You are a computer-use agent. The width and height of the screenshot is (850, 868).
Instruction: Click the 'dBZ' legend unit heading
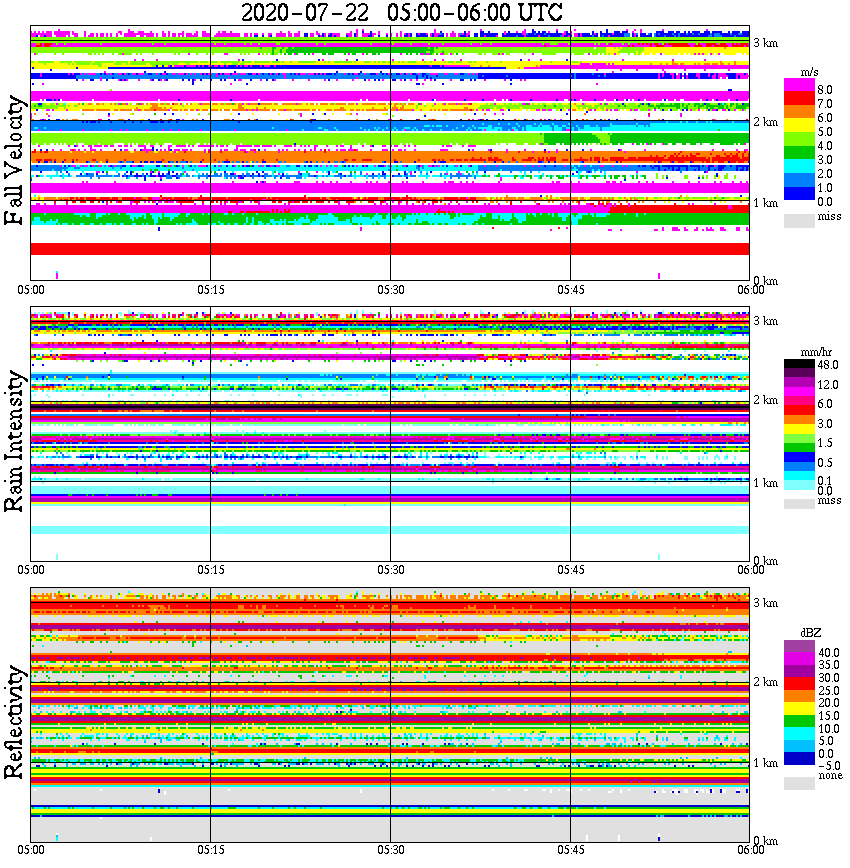(x=811, y=632)
